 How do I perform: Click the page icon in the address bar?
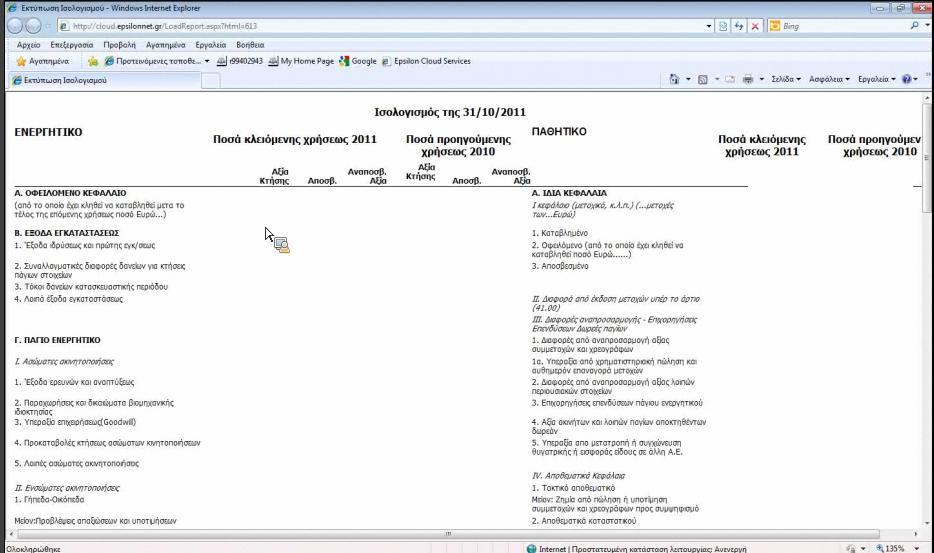point(64,26)
